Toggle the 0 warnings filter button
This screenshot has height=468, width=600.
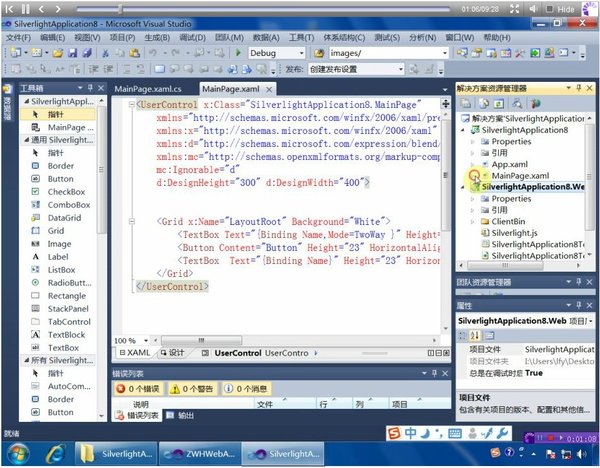click(x=189, y=388)
